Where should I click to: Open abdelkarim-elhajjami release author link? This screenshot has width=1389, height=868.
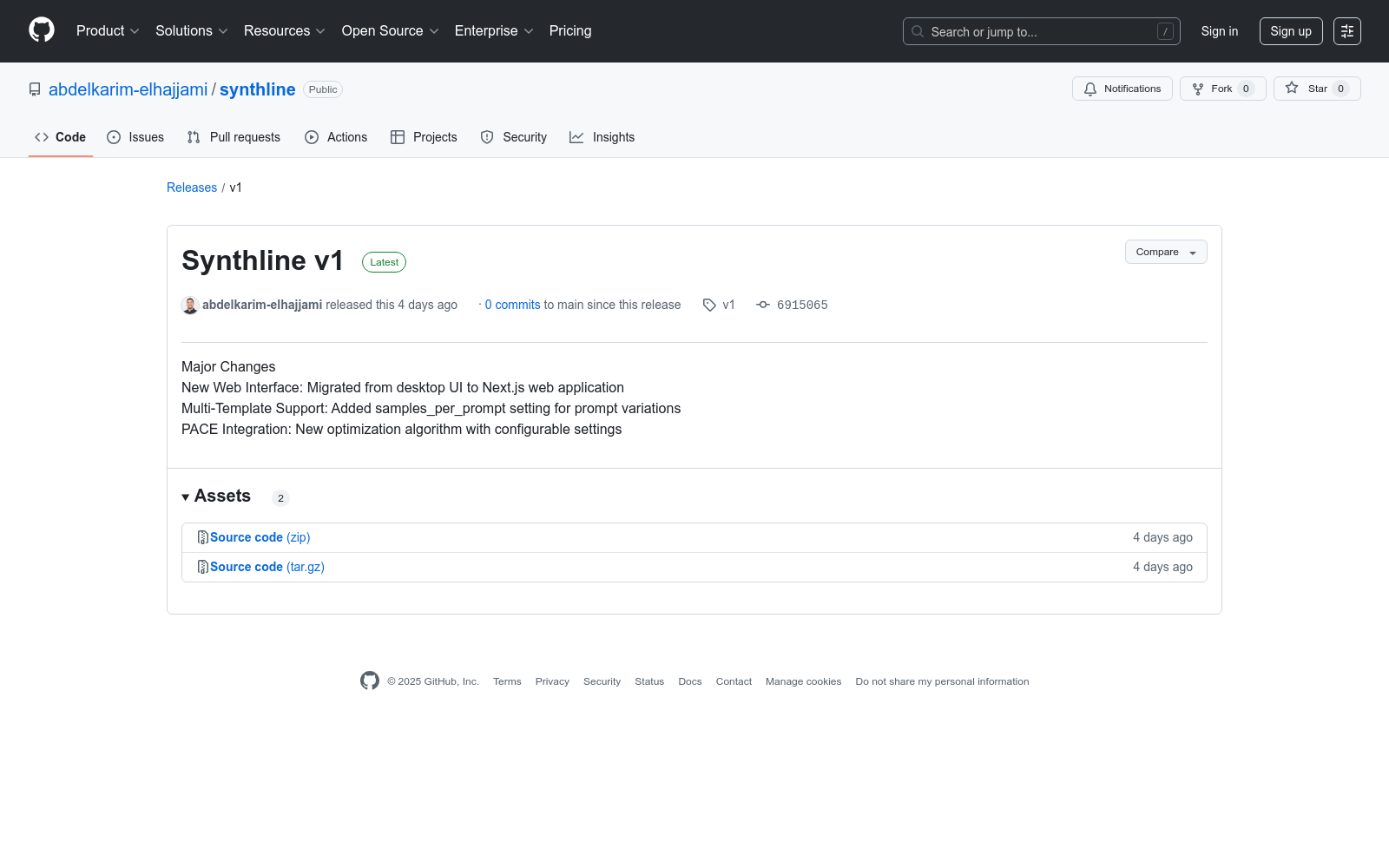pos(262,305)
